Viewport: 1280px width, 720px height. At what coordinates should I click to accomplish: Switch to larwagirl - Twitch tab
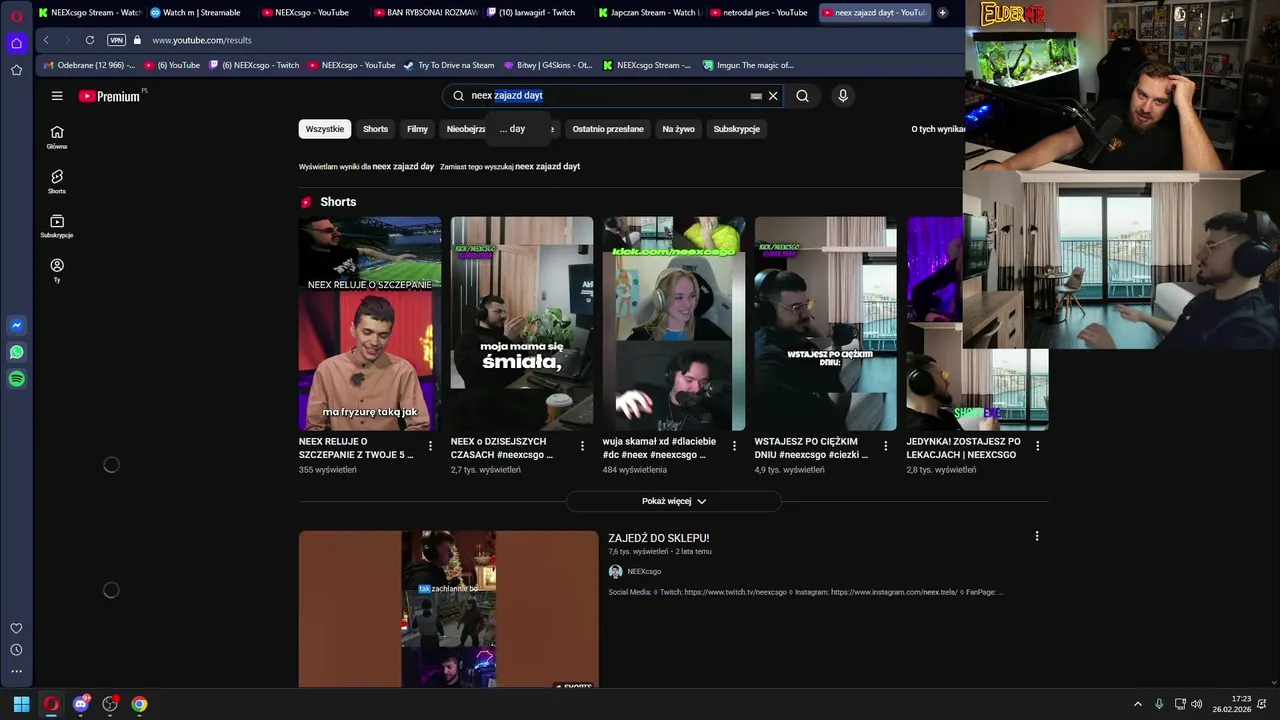click(536, 12)
